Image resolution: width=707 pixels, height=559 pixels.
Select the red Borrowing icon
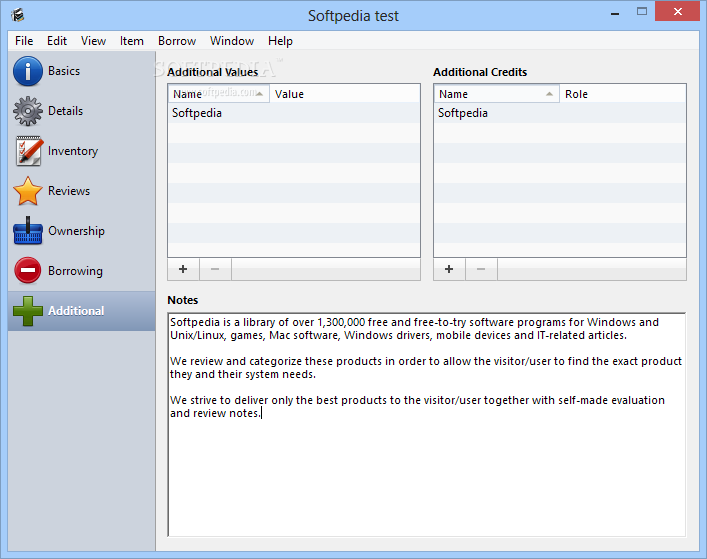[28, 270]
